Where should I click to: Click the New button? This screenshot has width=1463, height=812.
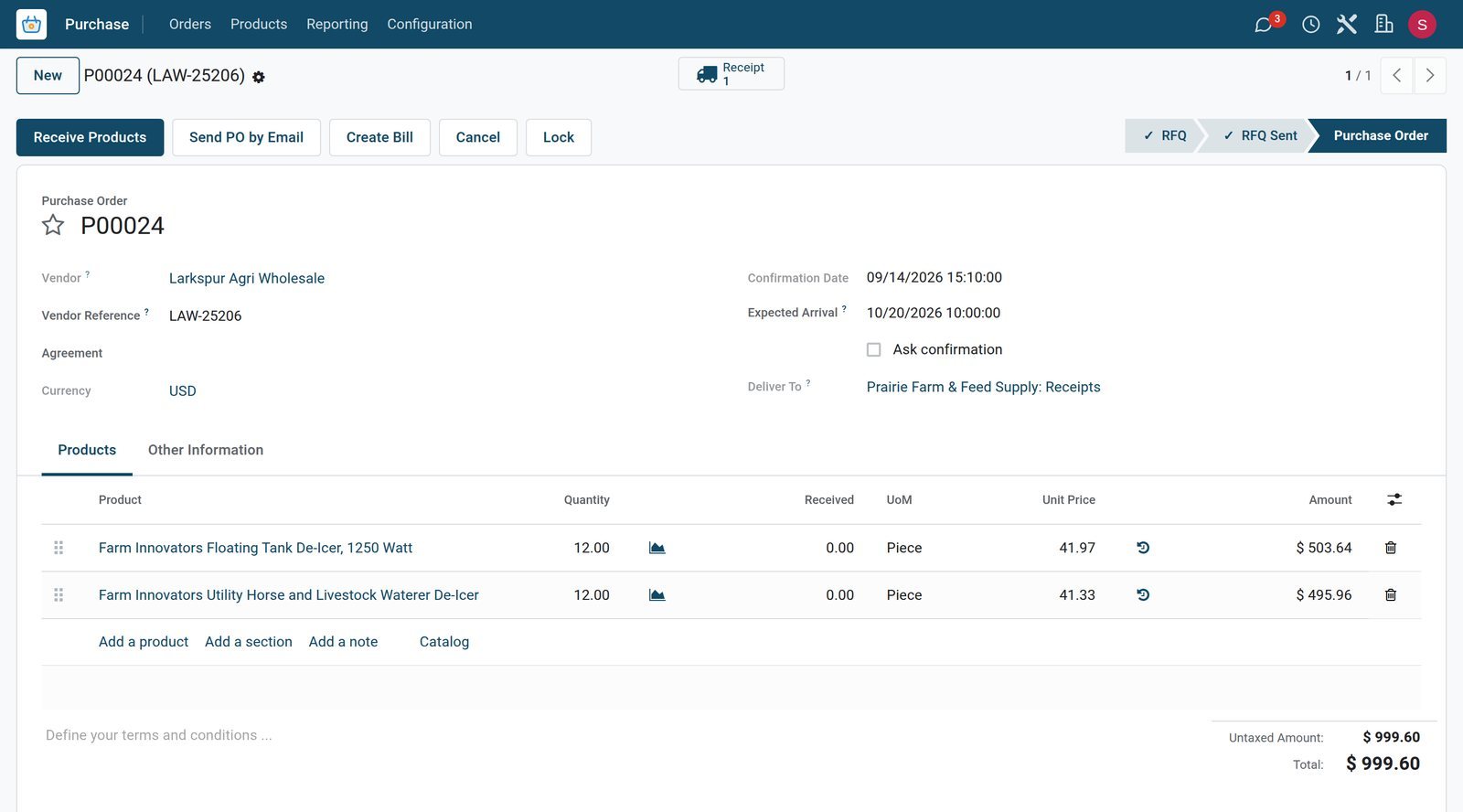(48, 76)
